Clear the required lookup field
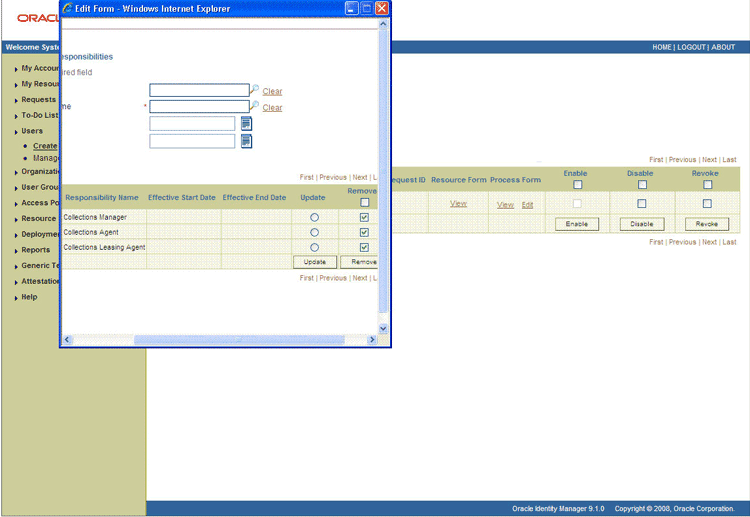This screenshot has height=517, width=750. pos(272,108)
